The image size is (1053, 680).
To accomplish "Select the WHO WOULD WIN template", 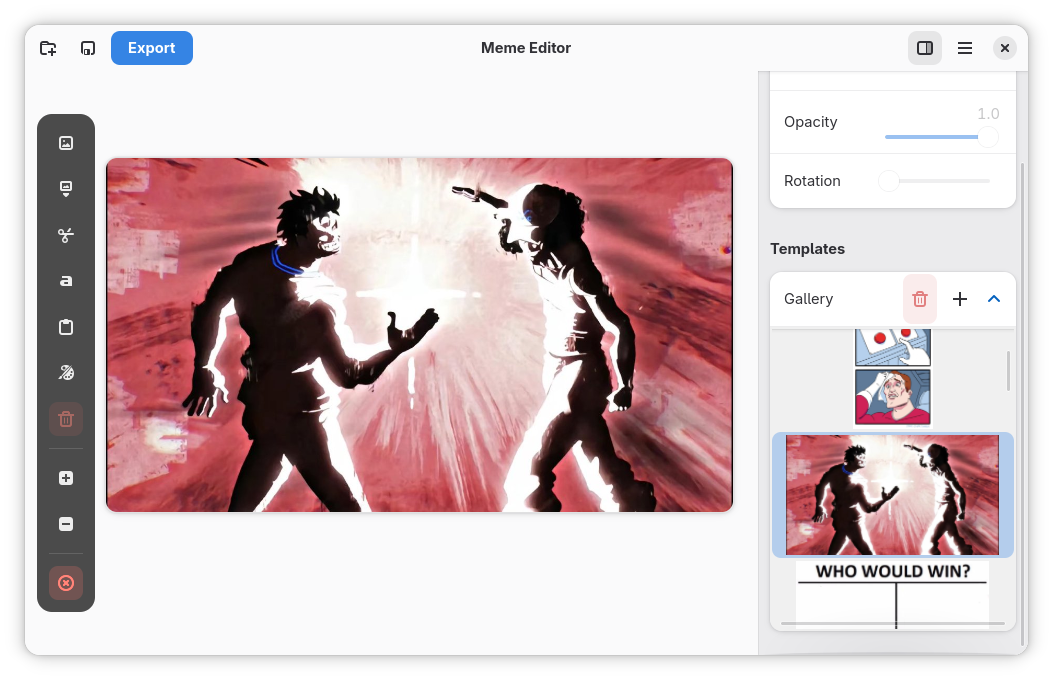I will [x=892, y=594].
